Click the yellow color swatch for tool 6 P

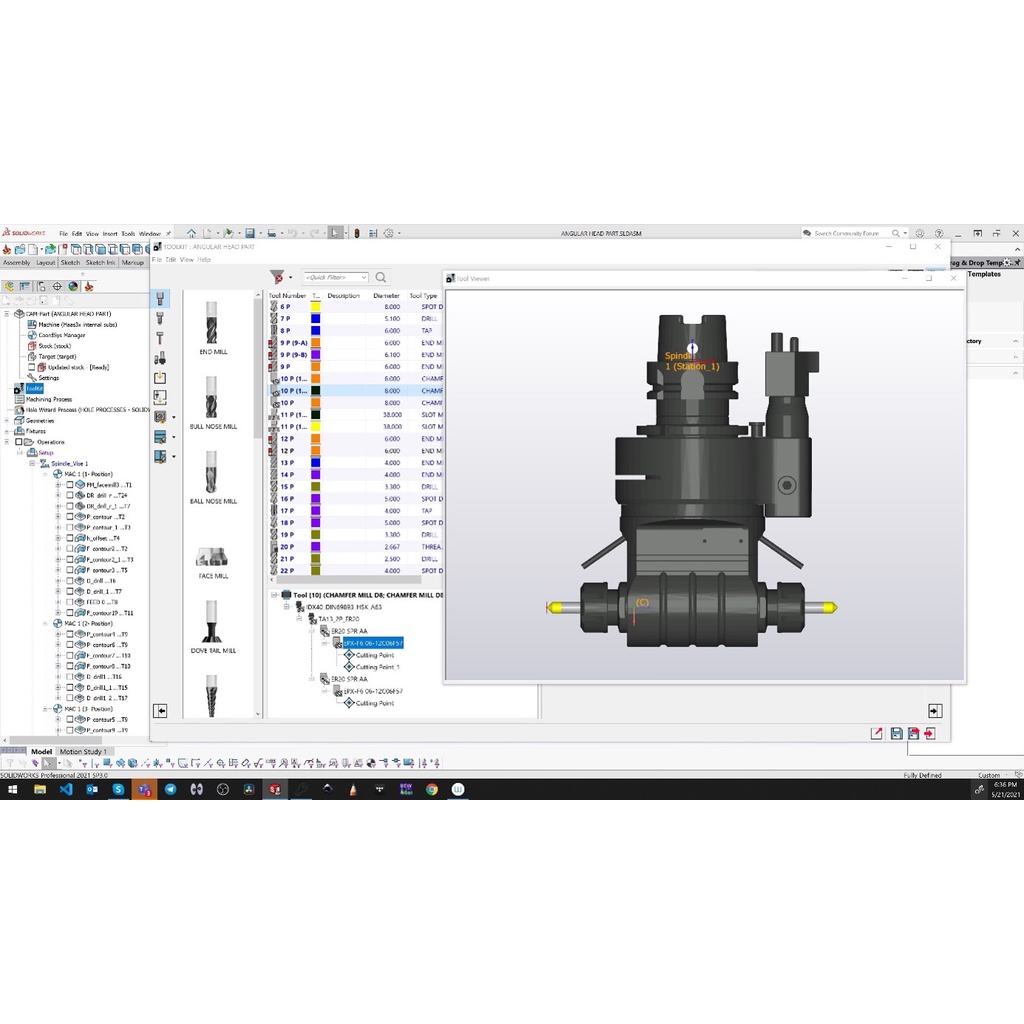pyautogui.click(x=315, y=306)
